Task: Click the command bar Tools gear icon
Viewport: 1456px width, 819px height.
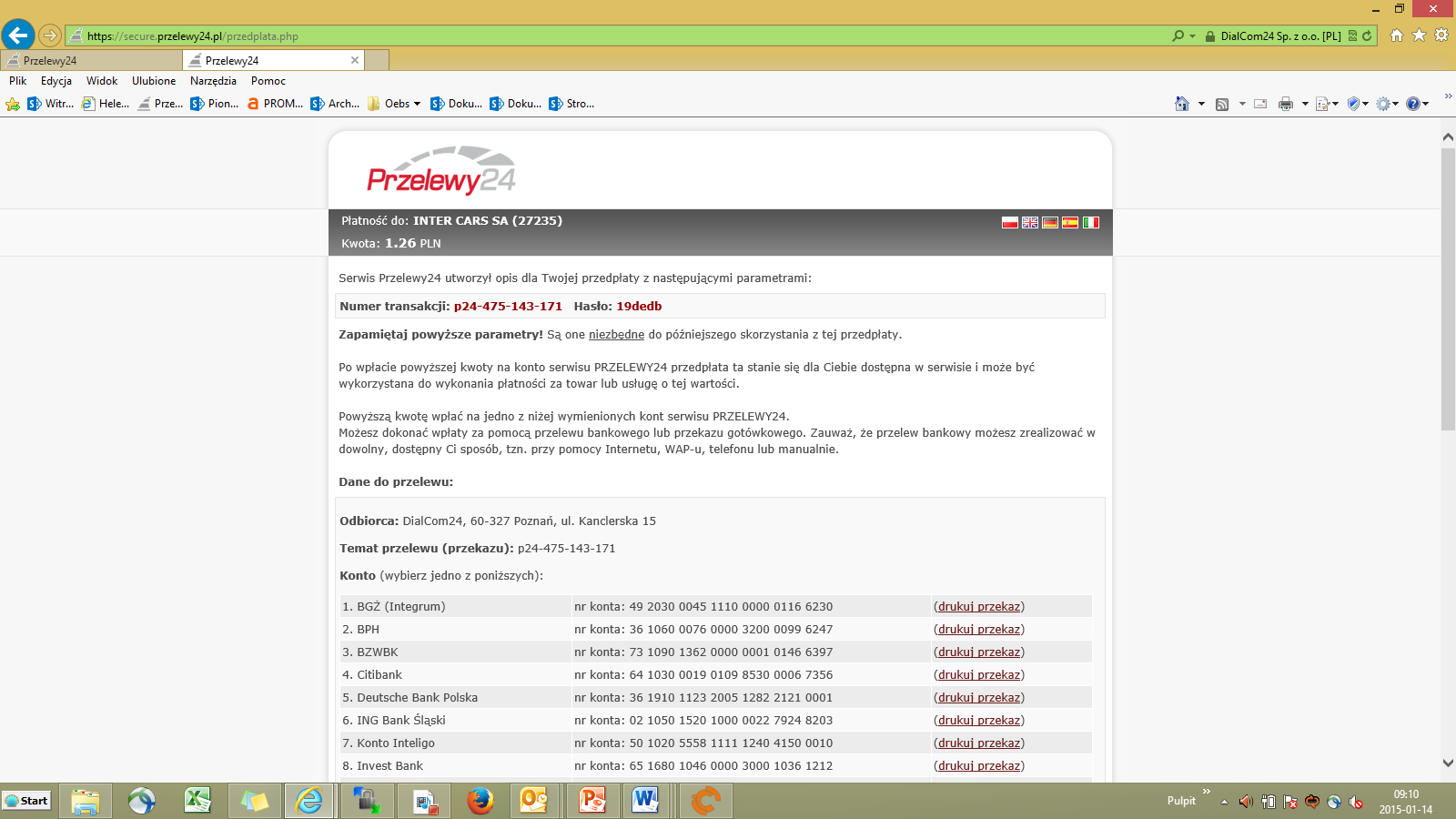Action: coord(1383,104)
